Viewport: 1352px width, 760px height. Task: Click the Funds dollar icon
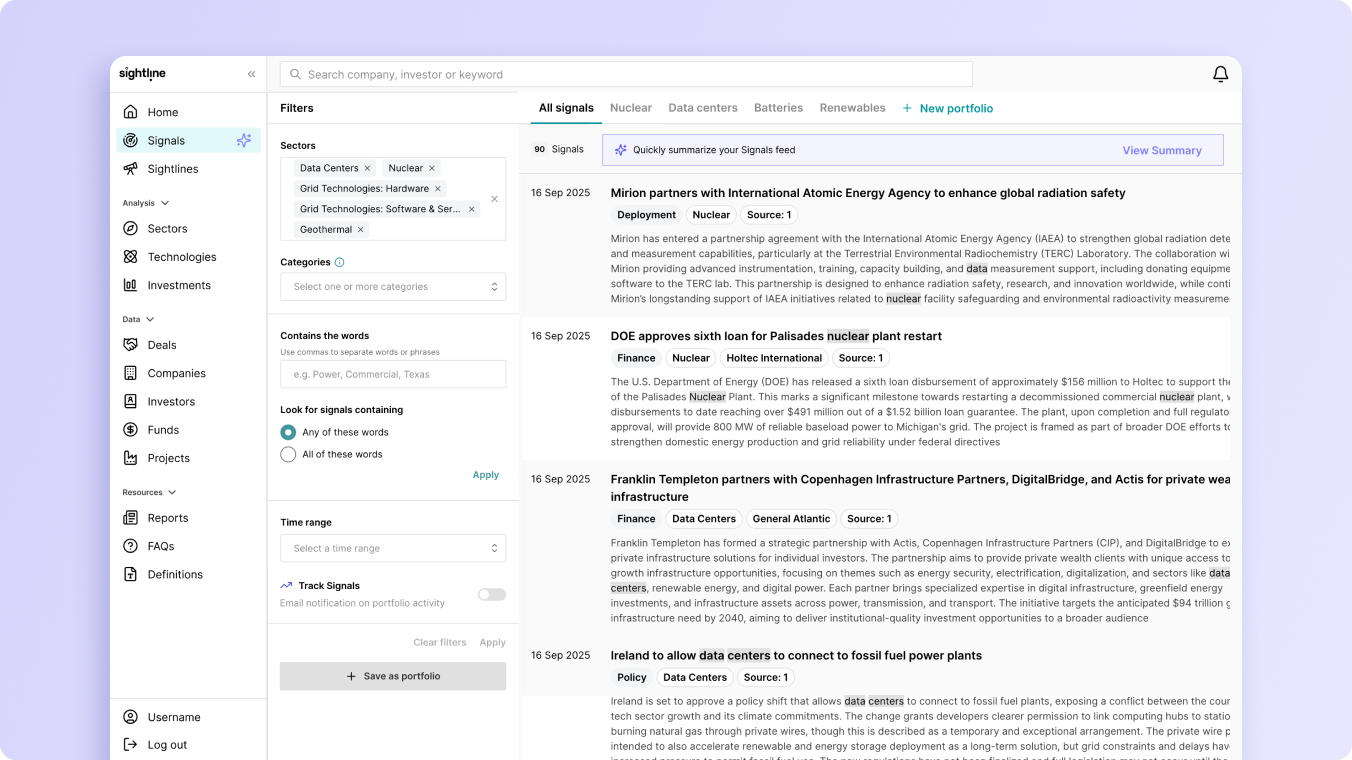(x=130, y=430)
